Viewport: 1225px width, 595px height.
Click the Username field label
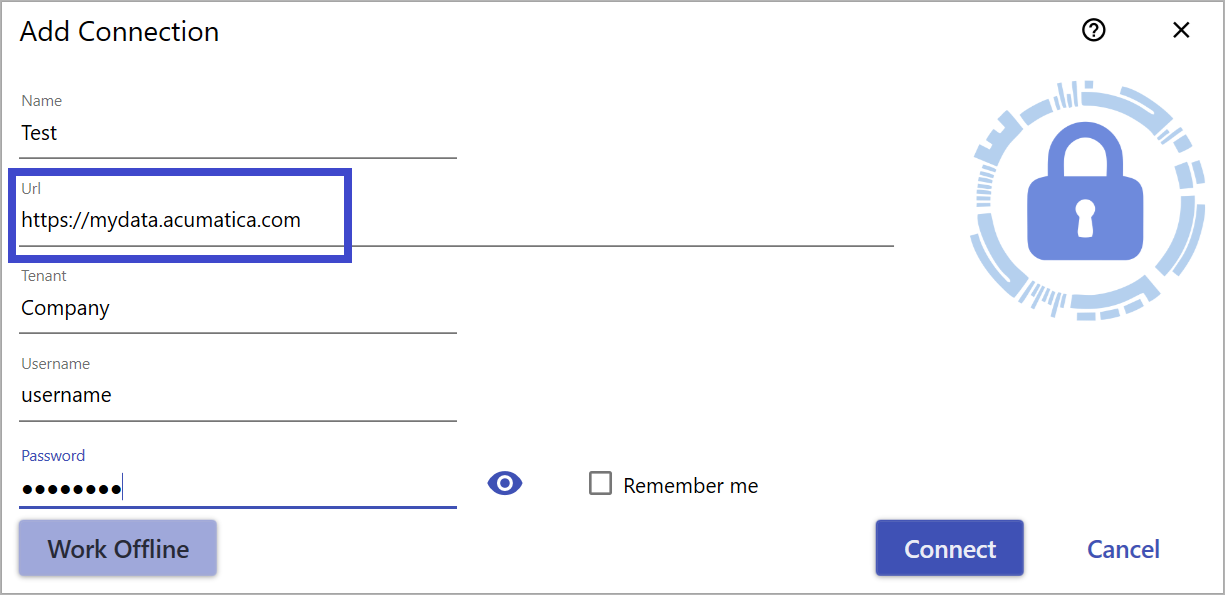[x=56, y=364]
